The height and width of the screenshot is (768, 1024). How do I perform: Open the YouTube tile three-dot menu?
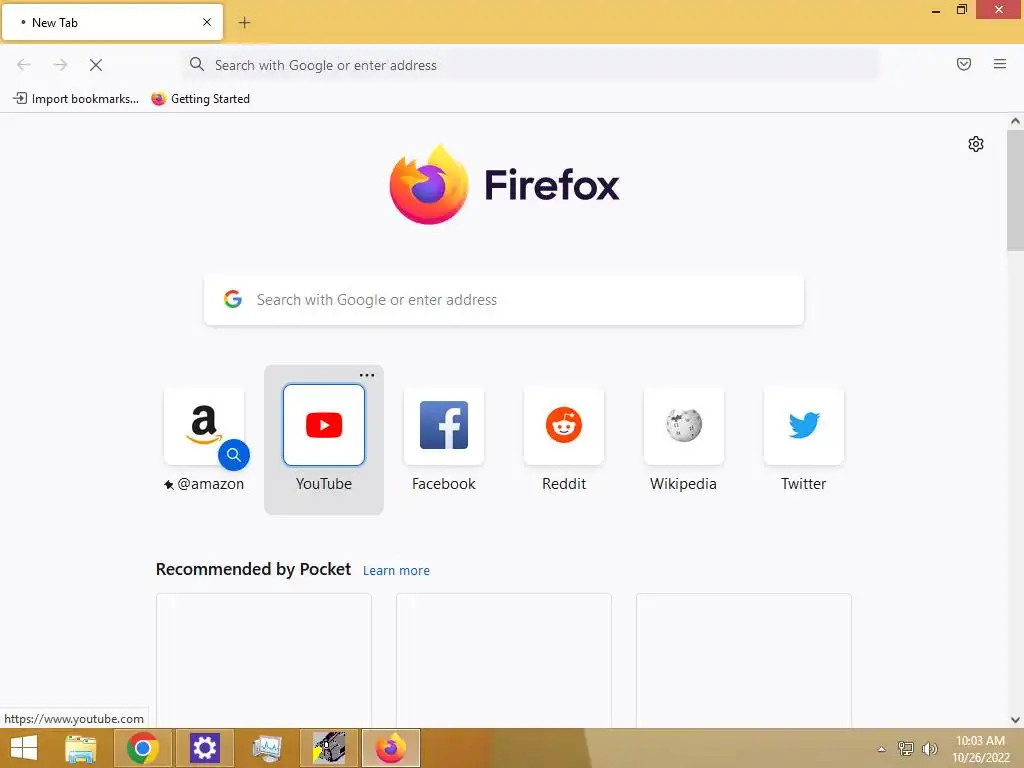click(367, 375)
